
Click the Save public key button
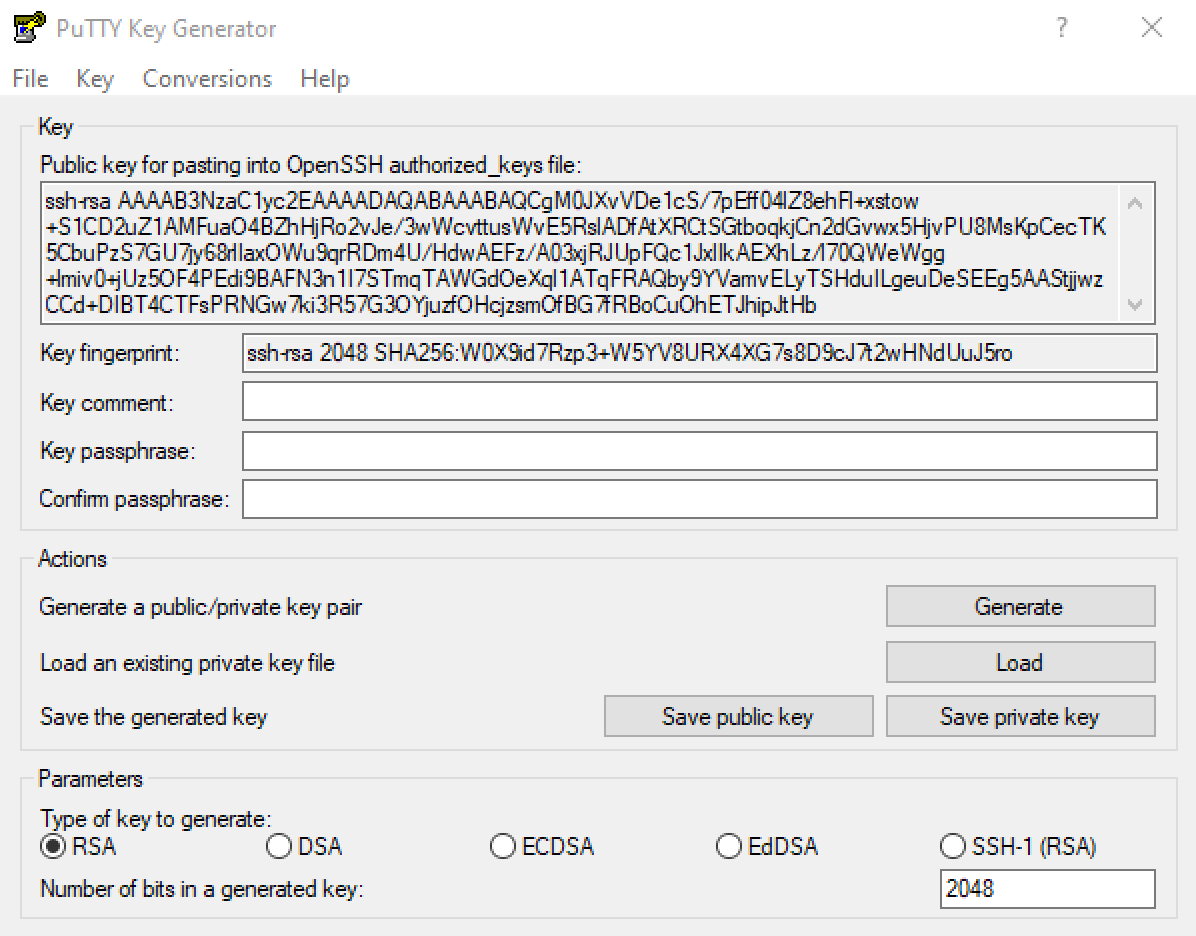click(x=738, y=717)
